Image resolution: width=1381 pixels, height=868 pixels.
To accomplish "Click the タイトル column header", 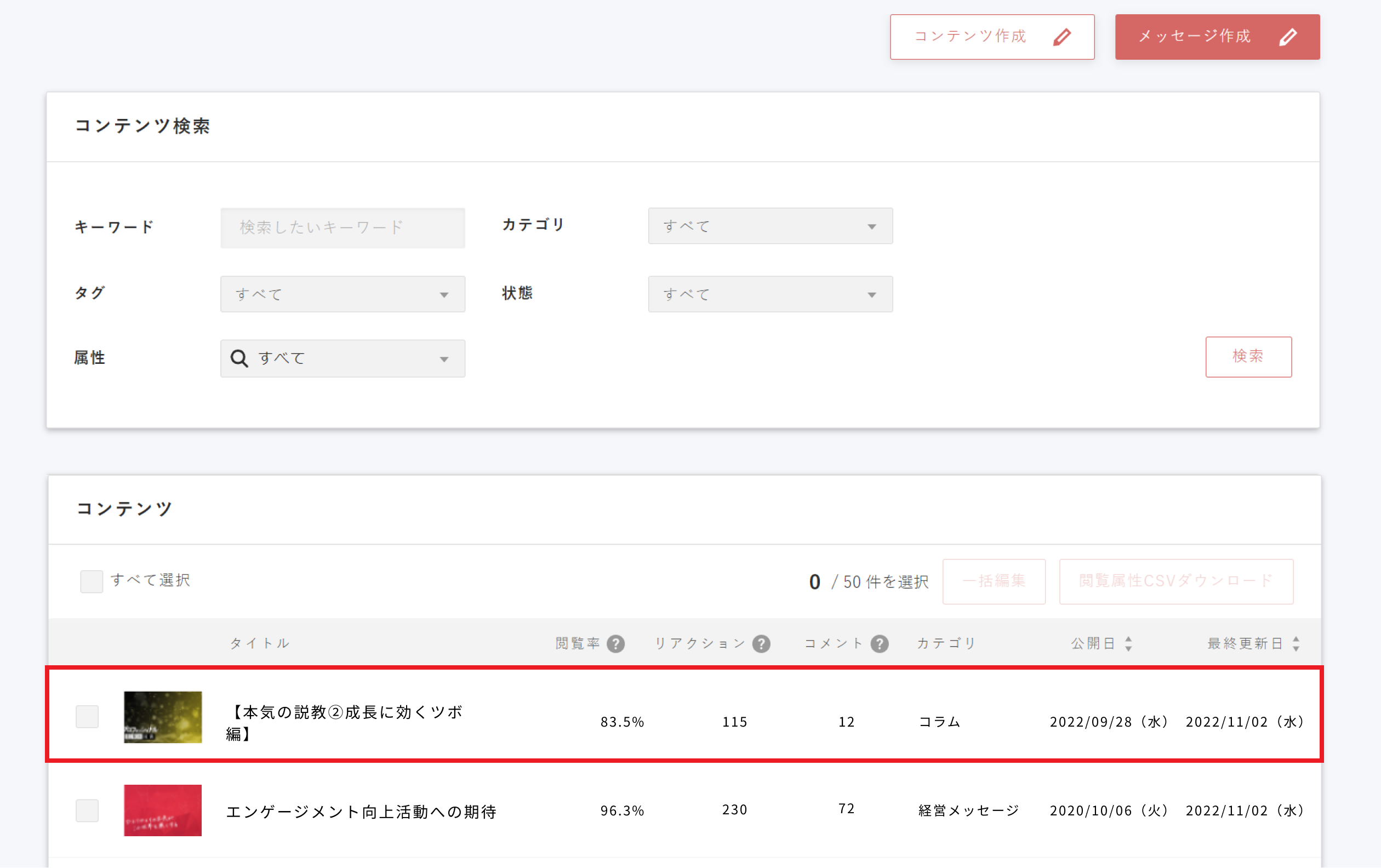I will (x=259, y=644).
